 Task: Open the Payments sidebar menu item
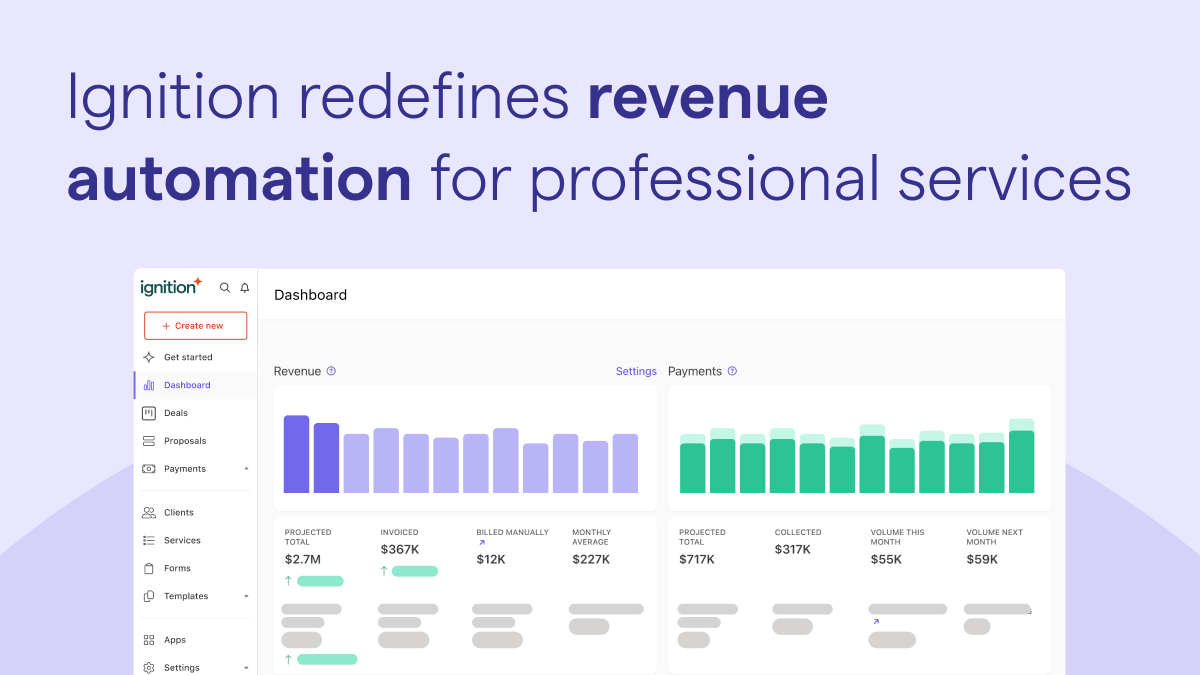[185, 469]
